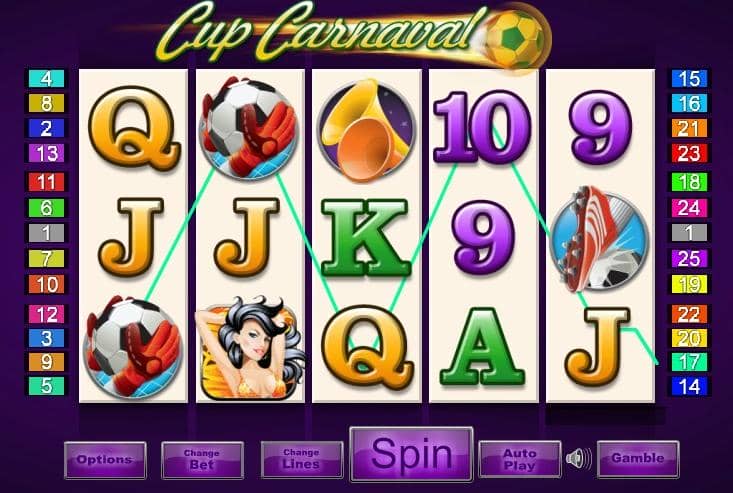Toggle payline 17 marker on the right
This screenshot has width=733, height=493.
click(690, 362)
